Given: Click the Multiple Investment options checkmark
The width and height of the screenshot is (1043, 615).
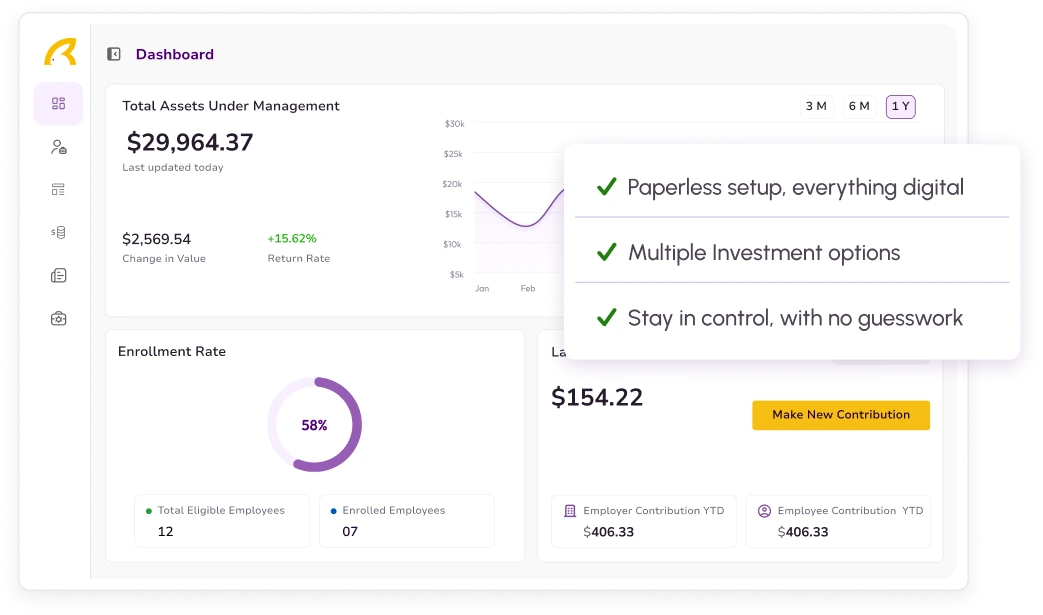Looking at the screenshot, I should [x=606, y=252].
